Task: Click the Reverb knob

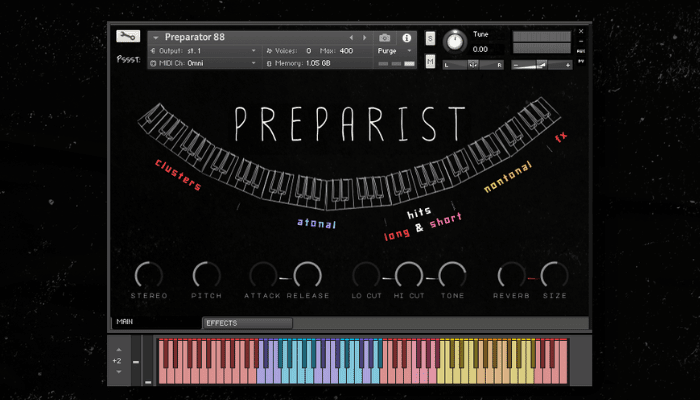Action: [511, 274]
